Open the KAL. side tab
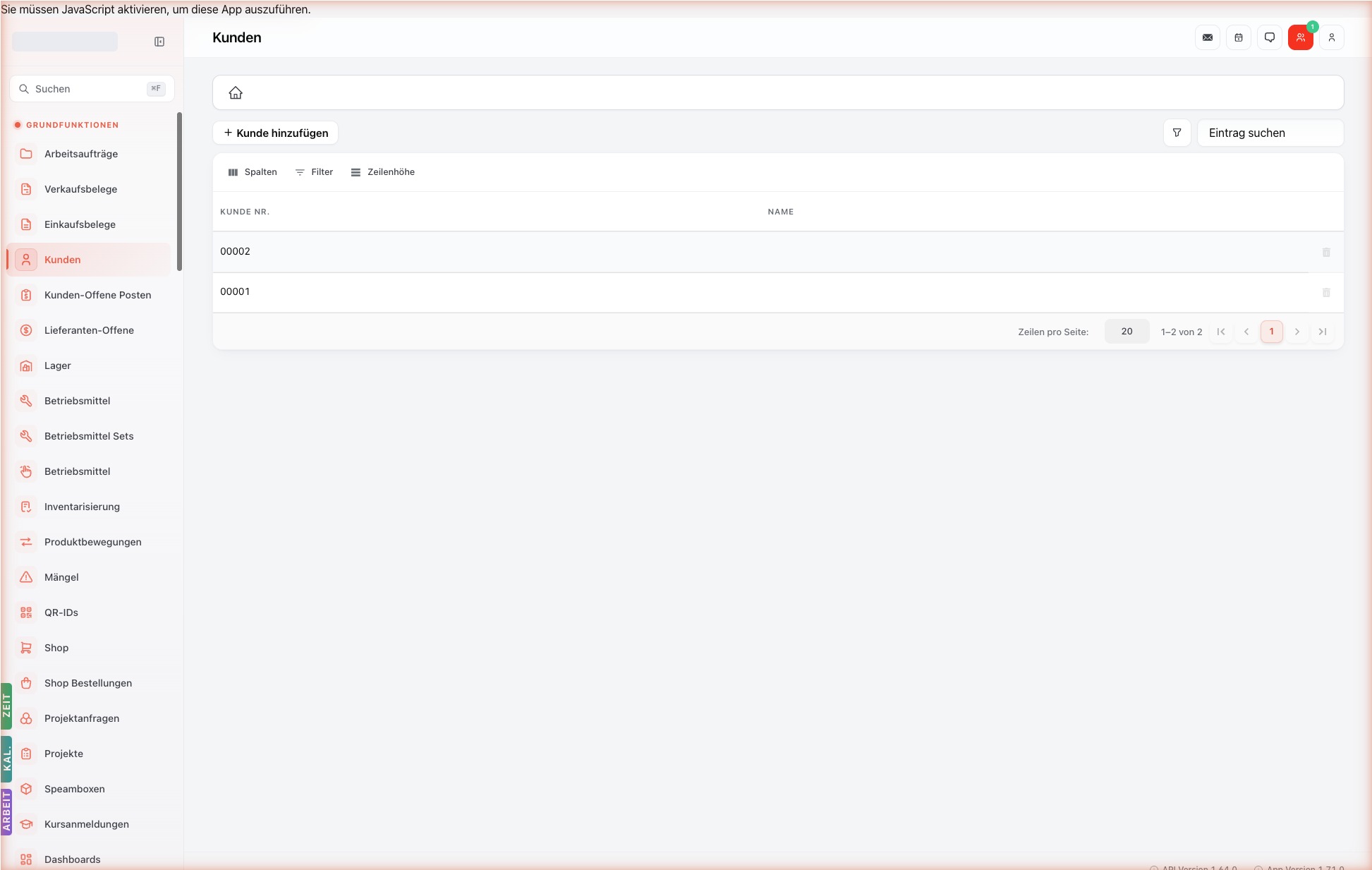Image resolution: width=1372 pixels, height=870 pixels. point(6,759)
